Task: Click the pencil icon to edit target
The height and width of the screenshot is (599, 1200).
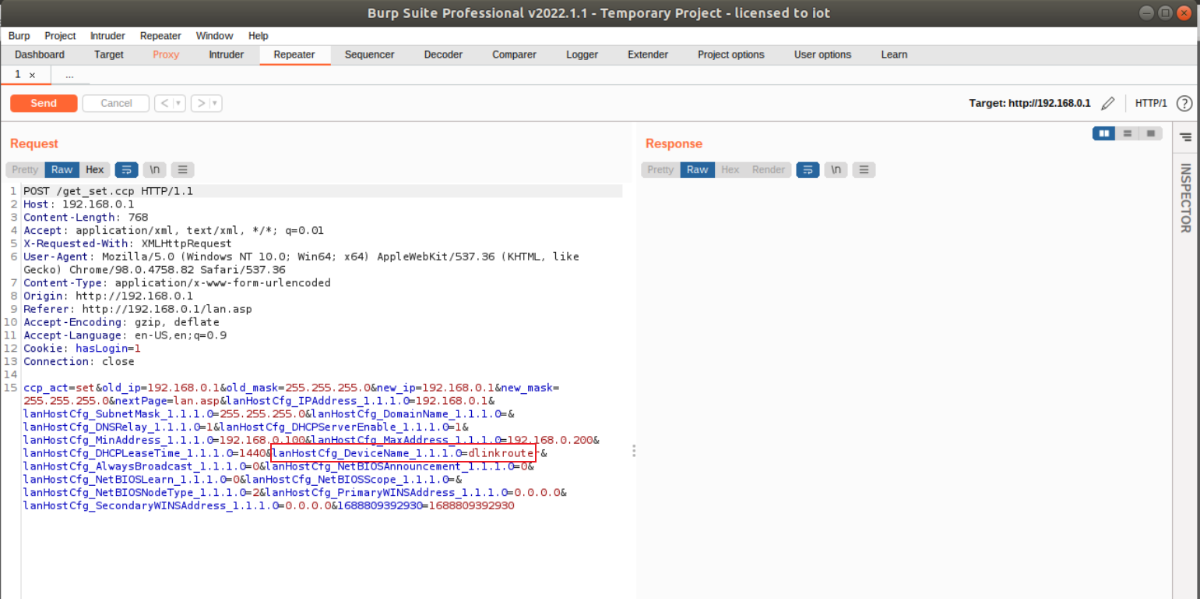Action: coord(1107,103)
